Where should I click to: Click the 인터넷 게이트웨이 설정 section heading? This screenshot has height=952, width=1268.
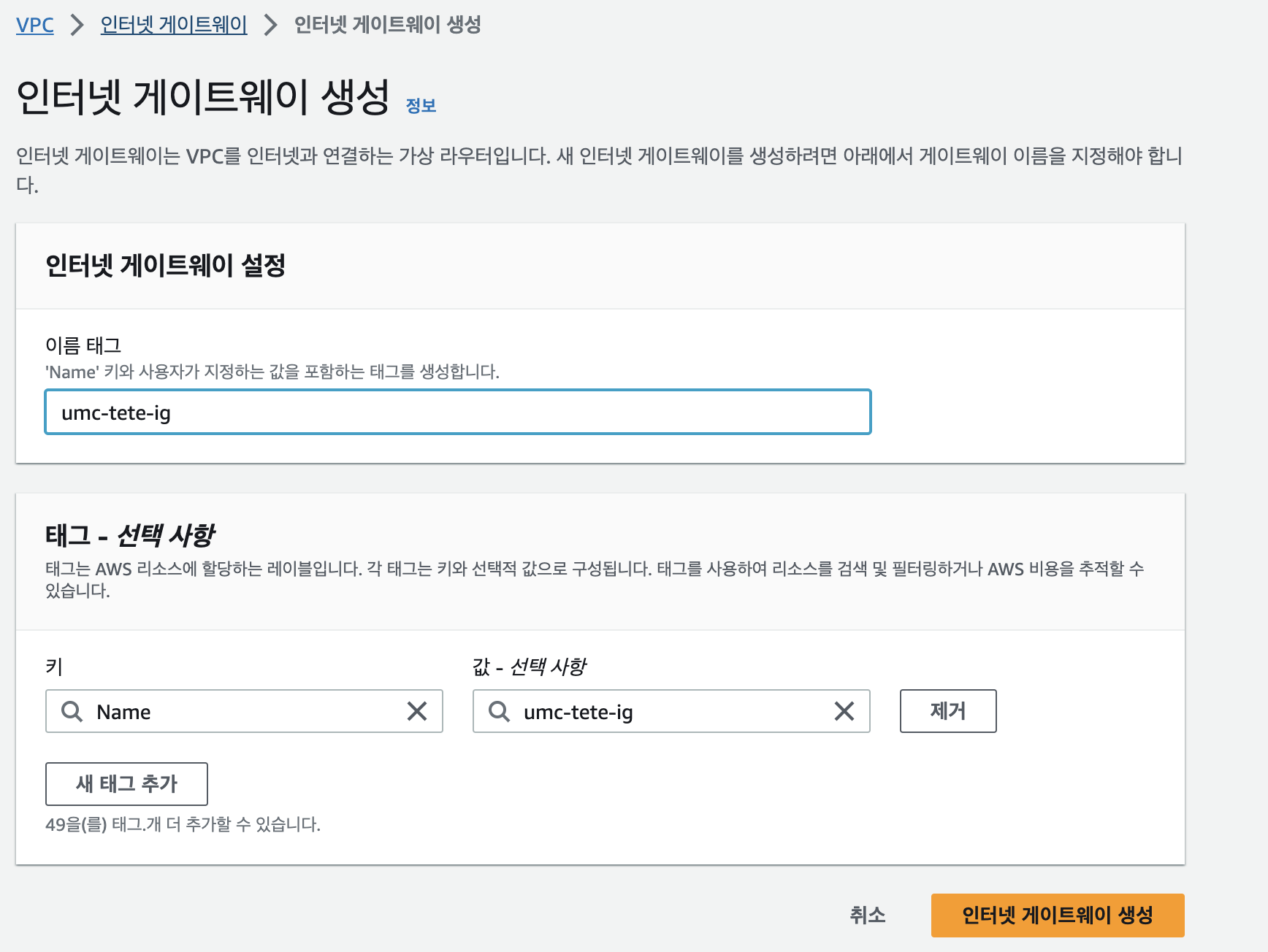click(x=165, y=265)
